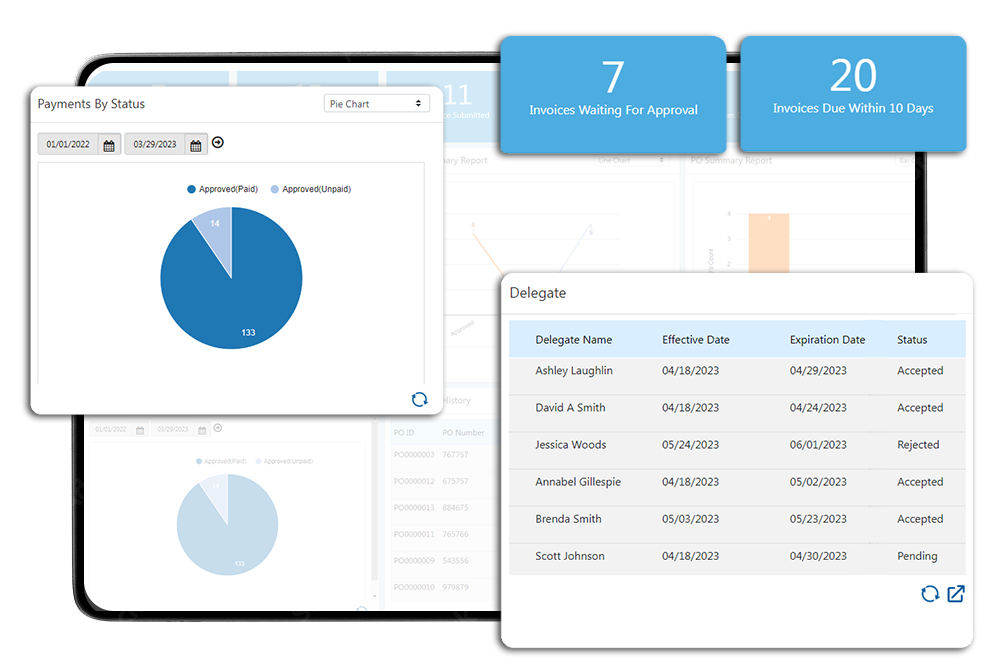Screen dimensions: 1000x667
Task: Open Delegate panel in expanded view icon
Action: pos(956,594)
